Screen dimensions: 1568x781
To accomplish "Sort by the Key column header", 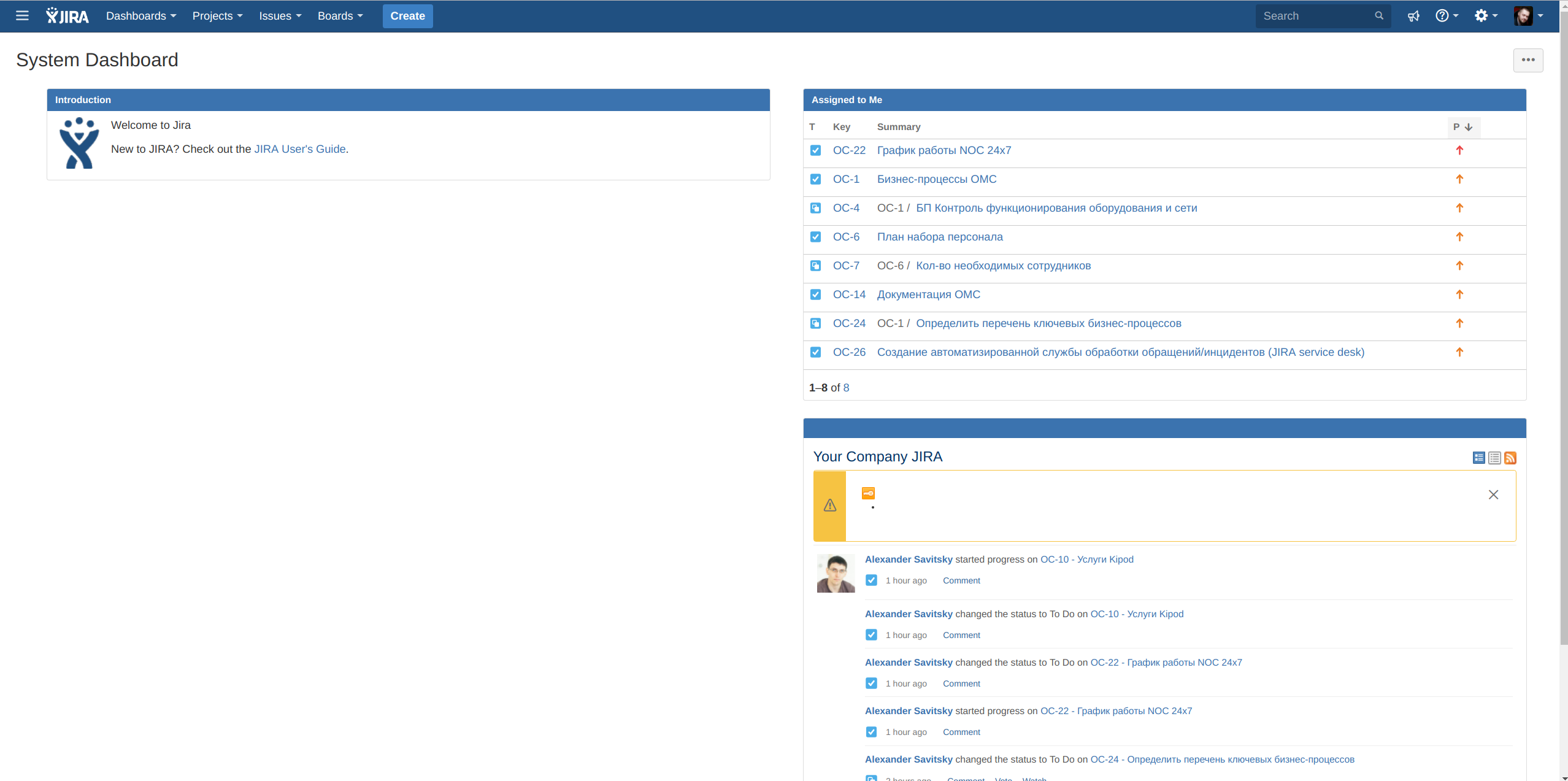I will tap(842, 127).
